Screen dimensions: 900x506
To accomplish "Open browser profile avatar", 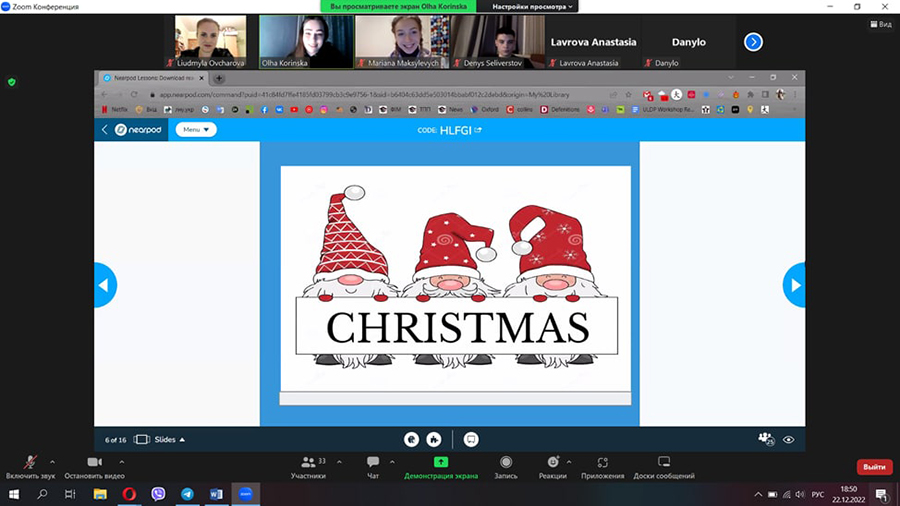I will pos(780,95).
